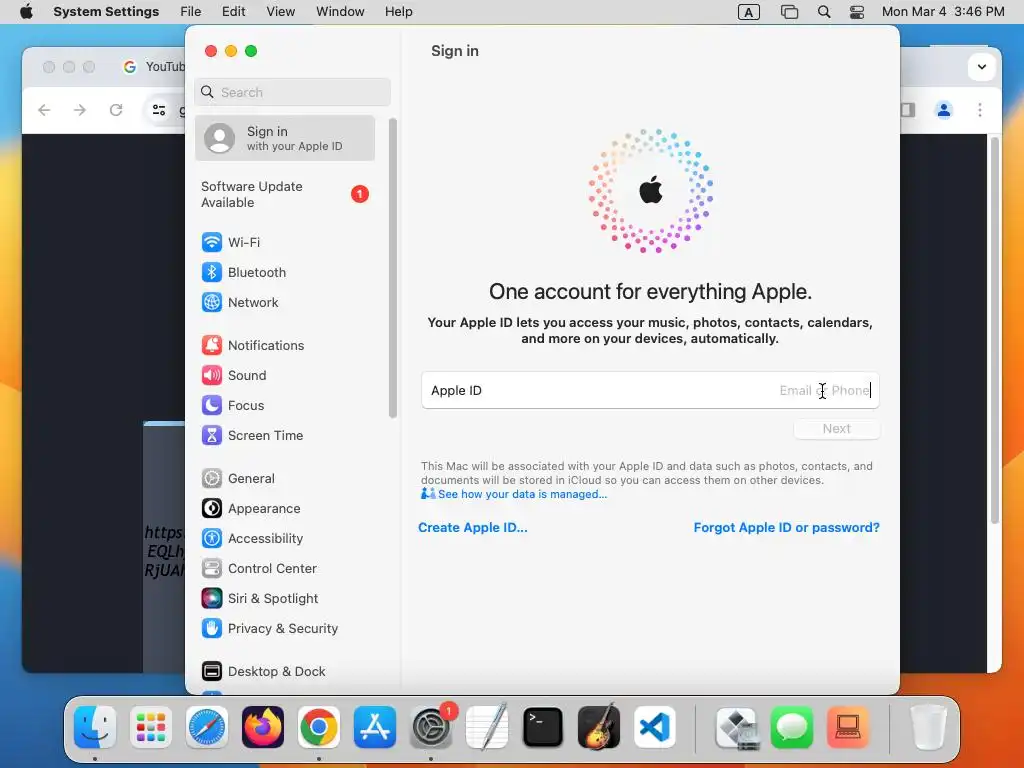Click the settings Search field
Screen dimensions: 1024x768
[292, 92]
